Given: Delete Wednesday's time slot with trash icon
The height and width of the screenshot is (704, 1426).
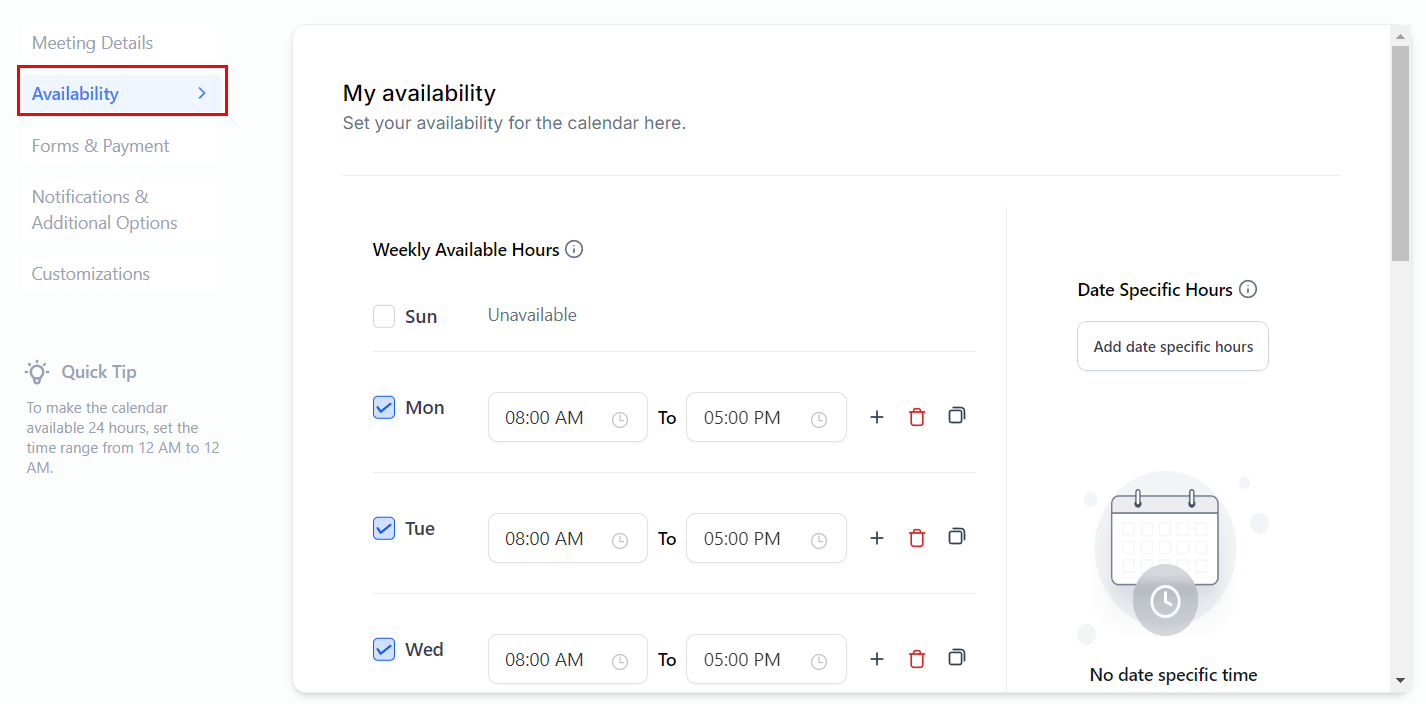Looking at the screenshot, I should (x=917, y=659).
